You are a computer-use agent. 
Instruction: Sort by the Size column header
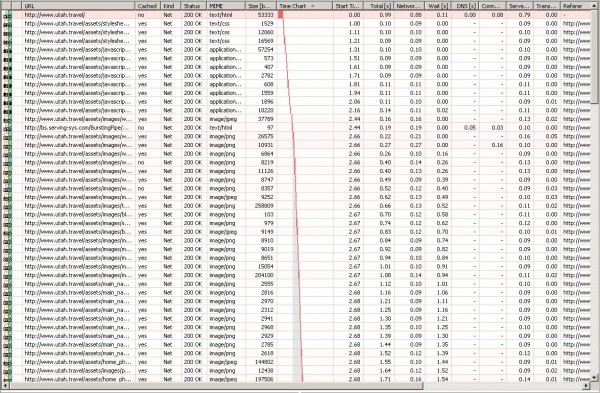(x=261, y=6)
